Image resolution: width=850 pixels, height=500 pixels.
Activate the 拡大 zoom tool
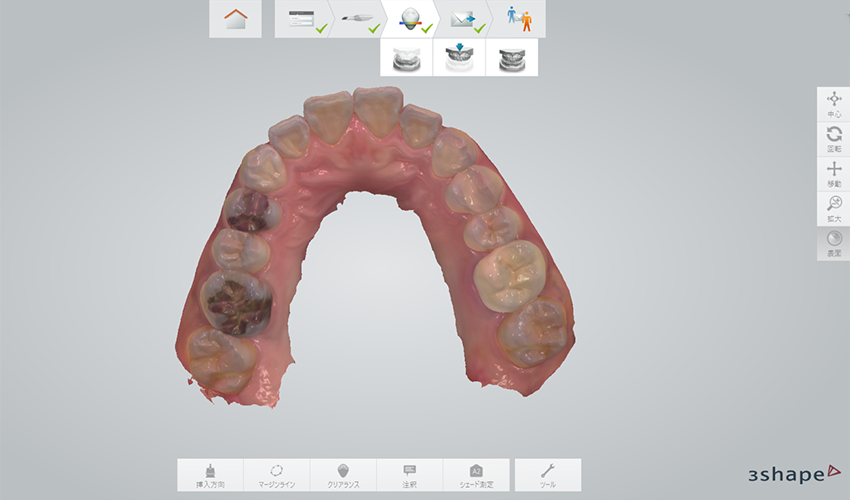tap(833, 208)
